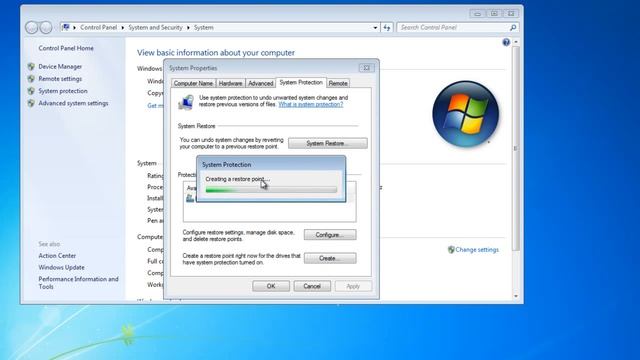Click the Control Panel icon in address bar
This screenshot has width=640, height=360.
pos(66,27)
